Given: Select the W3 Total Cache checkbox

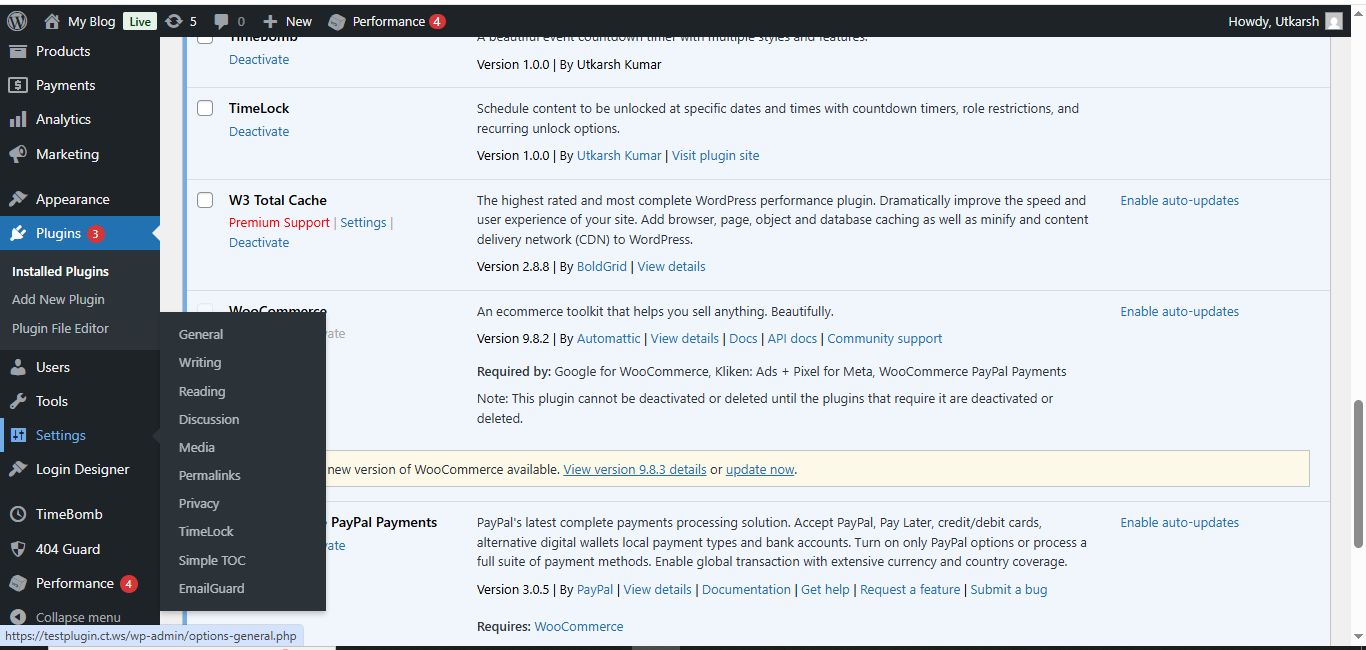Looking at the screenshot, I should tap(205, 200).
